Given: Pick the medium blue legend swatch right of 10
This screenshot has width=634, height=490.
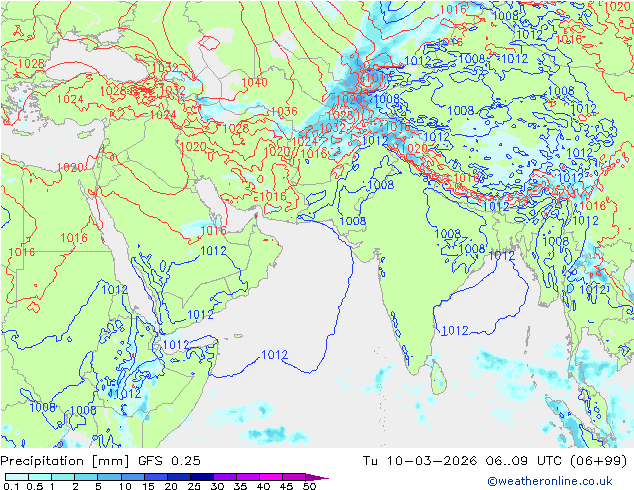Looking at the screenshot, I should point(133,477).
